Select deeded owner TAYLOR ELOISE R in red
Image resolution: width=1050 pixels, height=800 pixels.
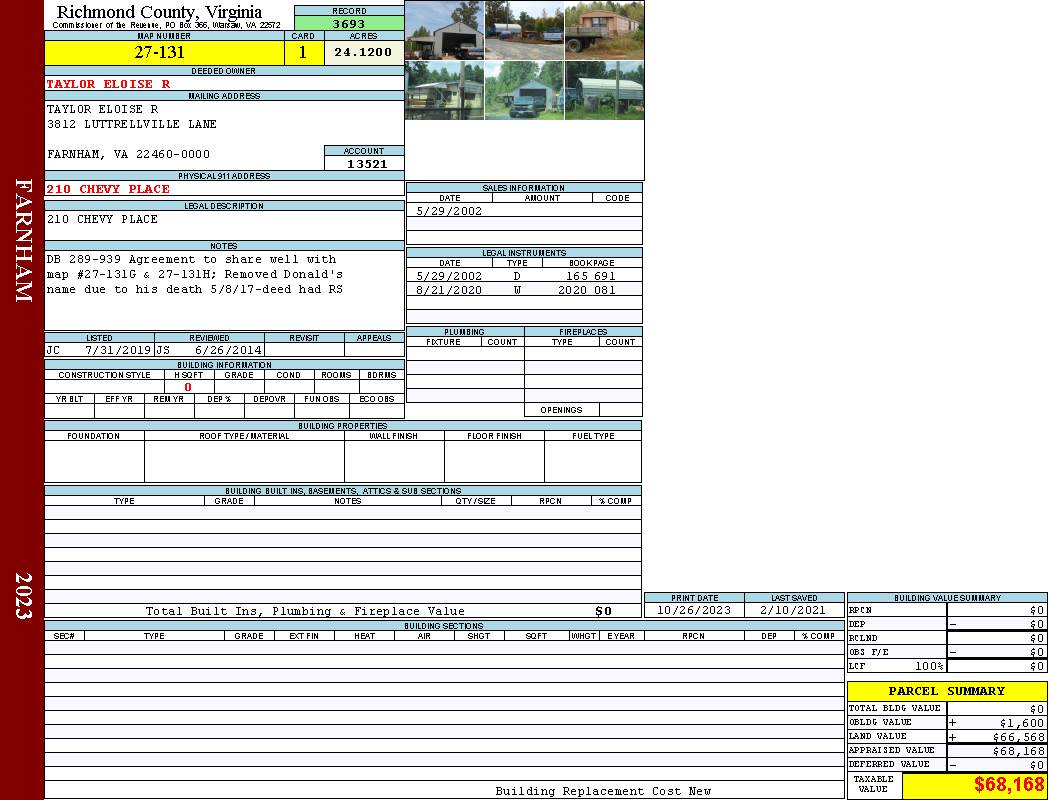pyautogui.click(x=108, y=84)
